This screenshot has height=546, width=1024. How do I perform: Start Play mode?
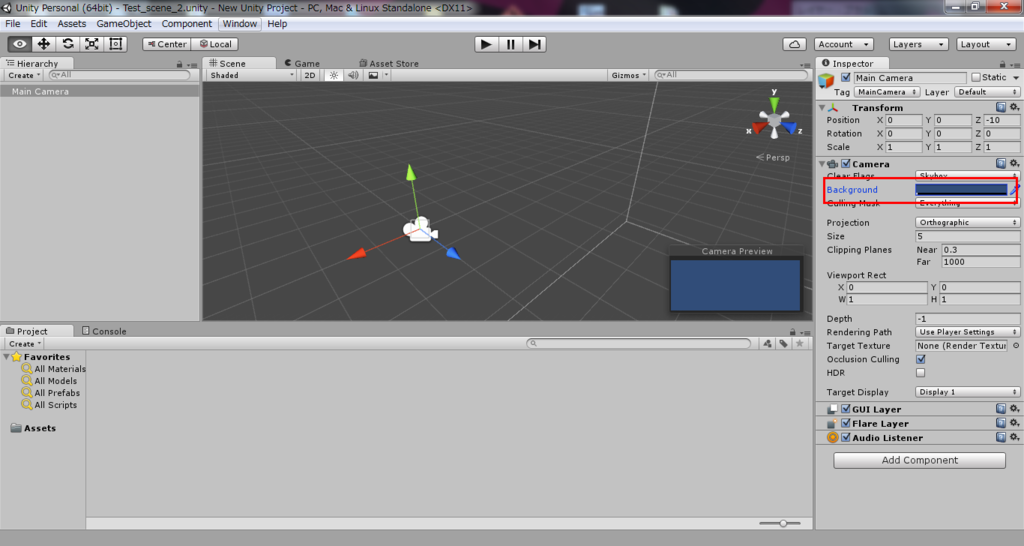(x=486, y=44)
